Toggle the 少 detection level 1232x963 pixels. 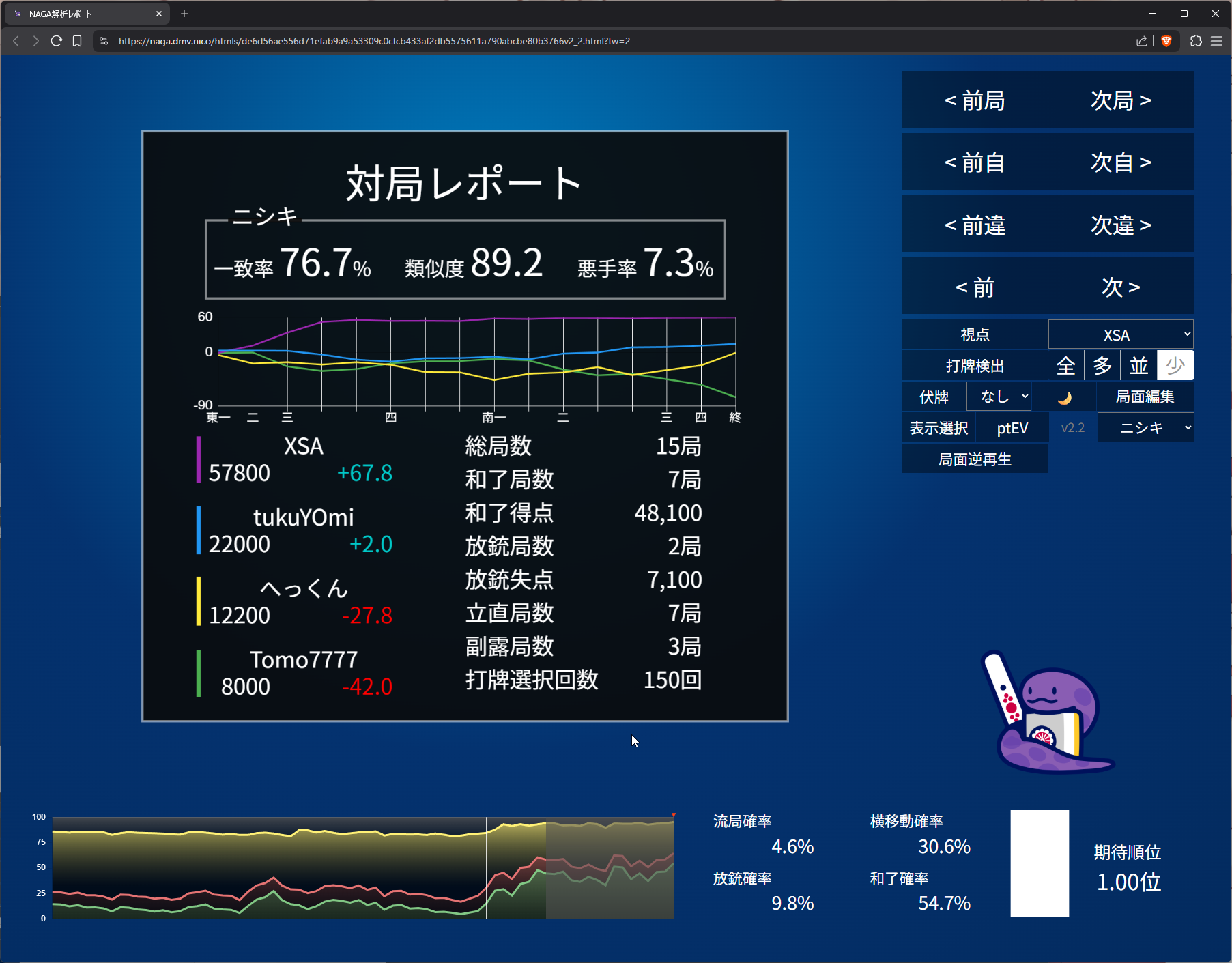point(1175,366)
